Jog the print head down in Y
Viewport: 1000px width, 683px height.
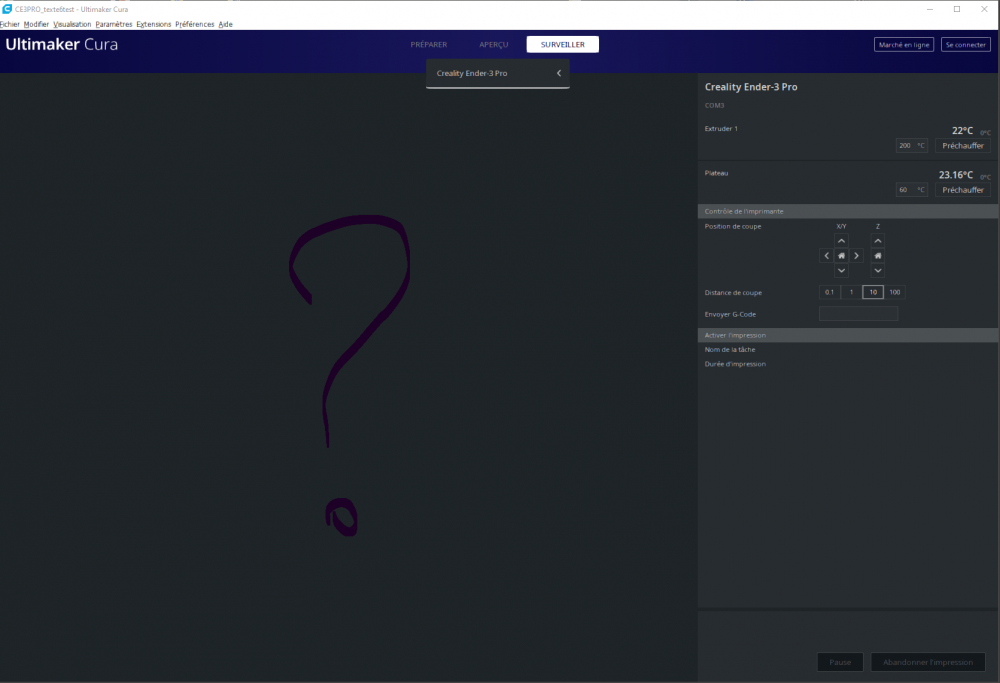coord(841,270)
